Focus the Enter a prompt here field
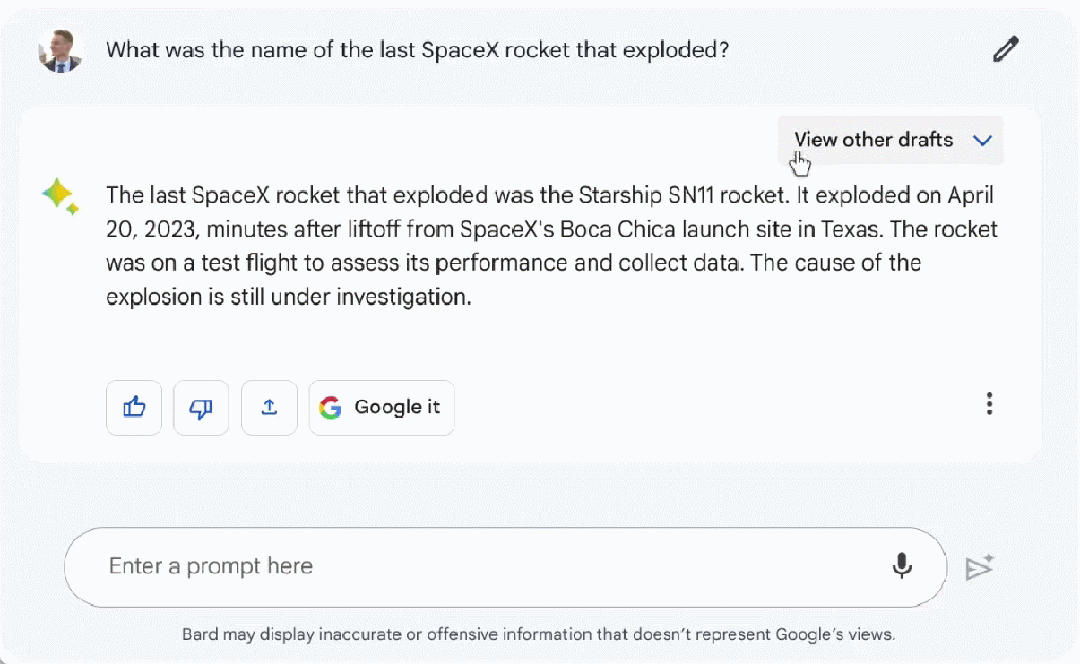The height and width of the screenshot is (664, 1080). click(x=480, y=566)
